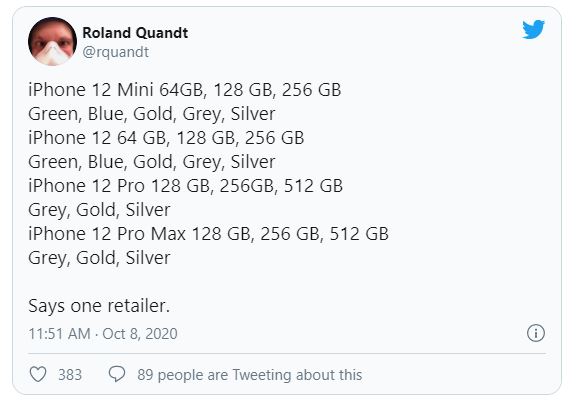Image resolution: width=576 pixels, height=408 pixels.
Task: Click second 'Green, Blue, Gold, Grey, Silver' line
Action: (152, 162)
